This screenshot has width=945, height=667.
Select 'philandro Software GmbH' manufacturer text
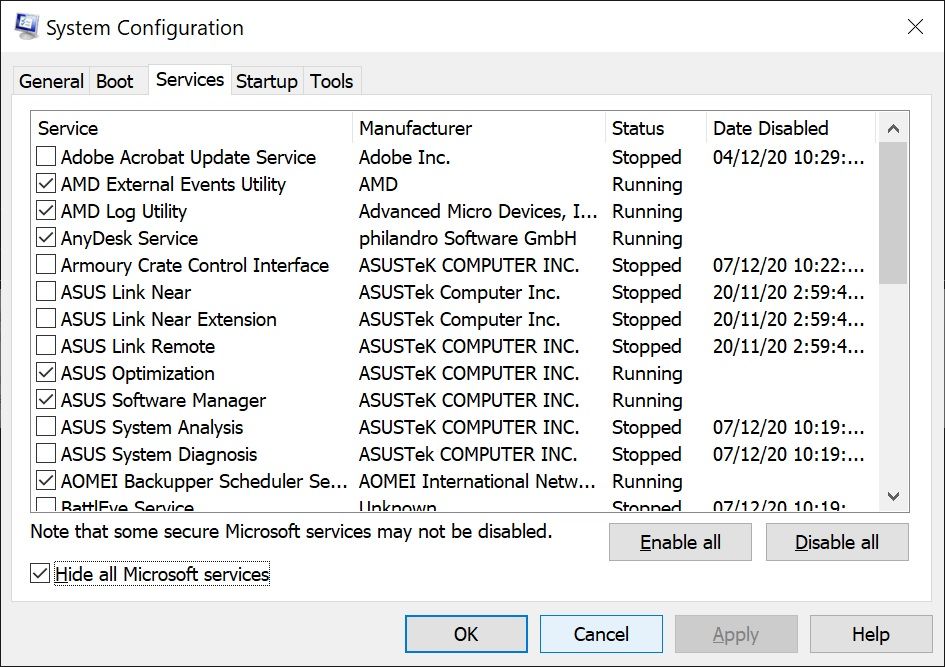468,239
